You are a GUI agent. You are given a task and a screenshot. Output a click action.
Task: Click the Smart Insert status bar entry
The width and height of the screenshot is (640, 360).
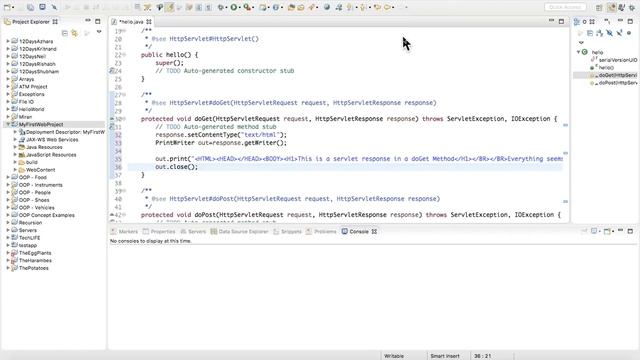click(444, 356)
